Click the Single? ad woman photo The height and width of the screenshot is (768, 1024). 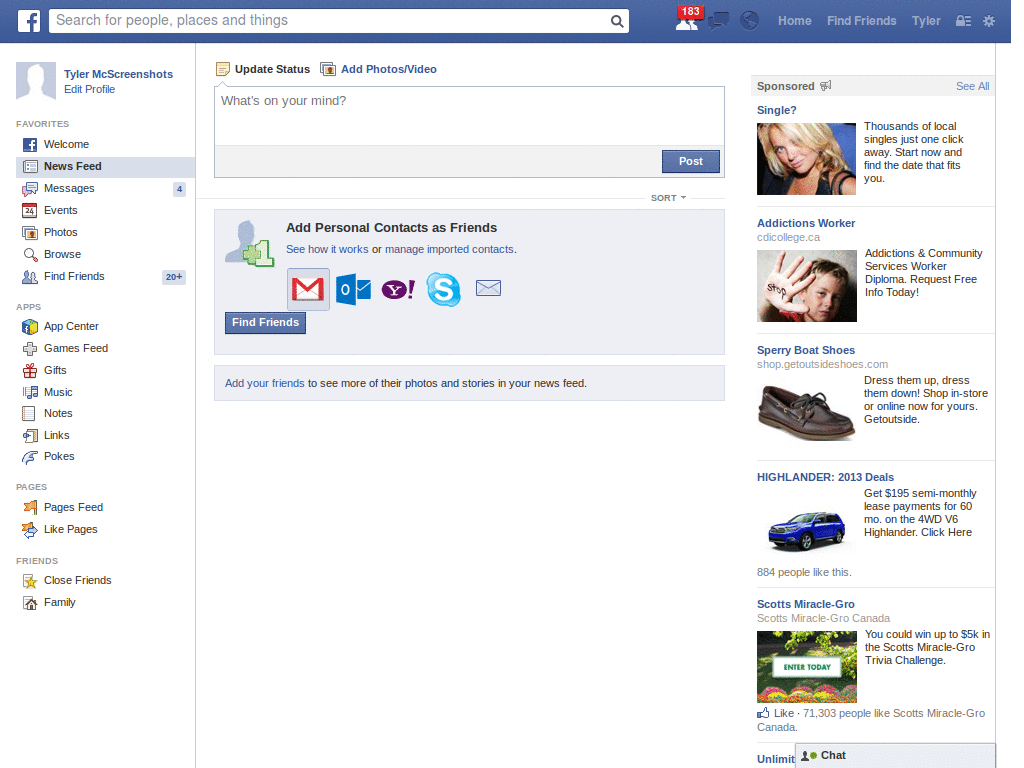(x=807, y=159)
